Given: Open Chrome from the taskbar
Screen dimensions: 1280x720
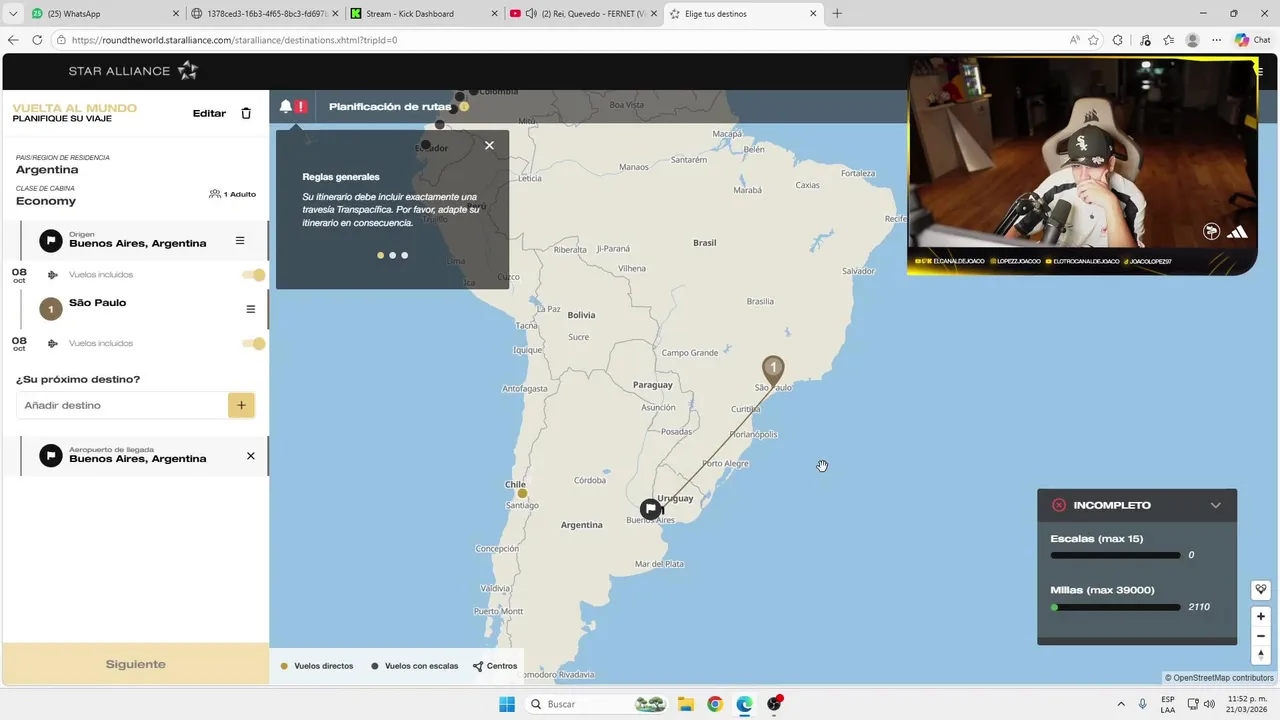Looking at the screenshot, I should coord(715,704).
